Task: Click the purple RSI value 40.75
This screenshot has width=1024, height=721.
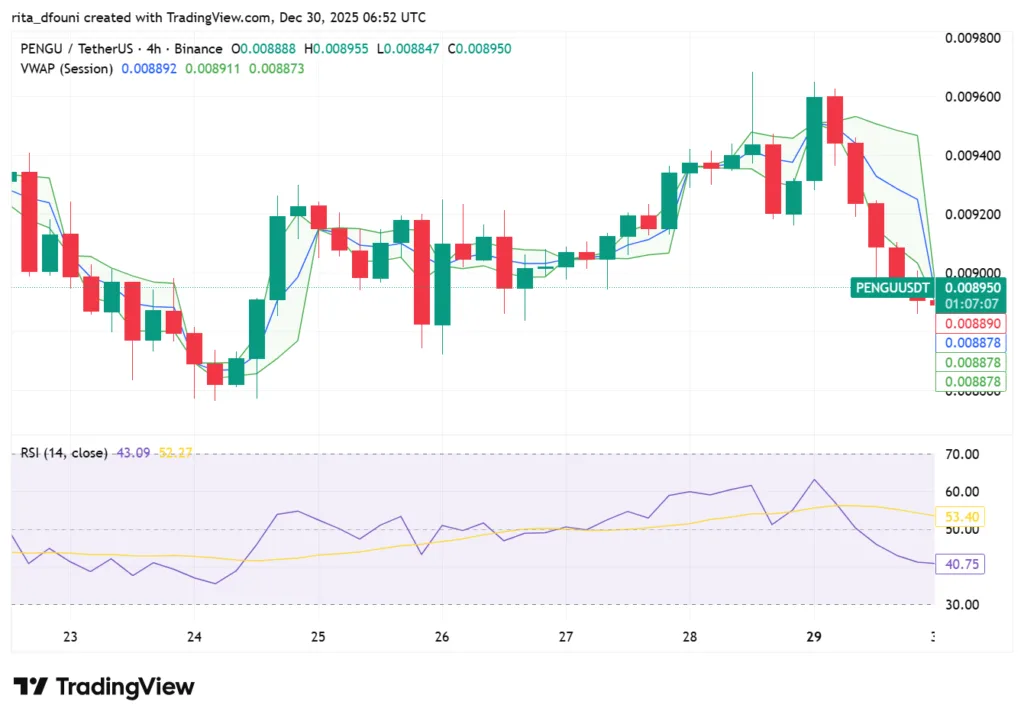Action: pos(961,564)
